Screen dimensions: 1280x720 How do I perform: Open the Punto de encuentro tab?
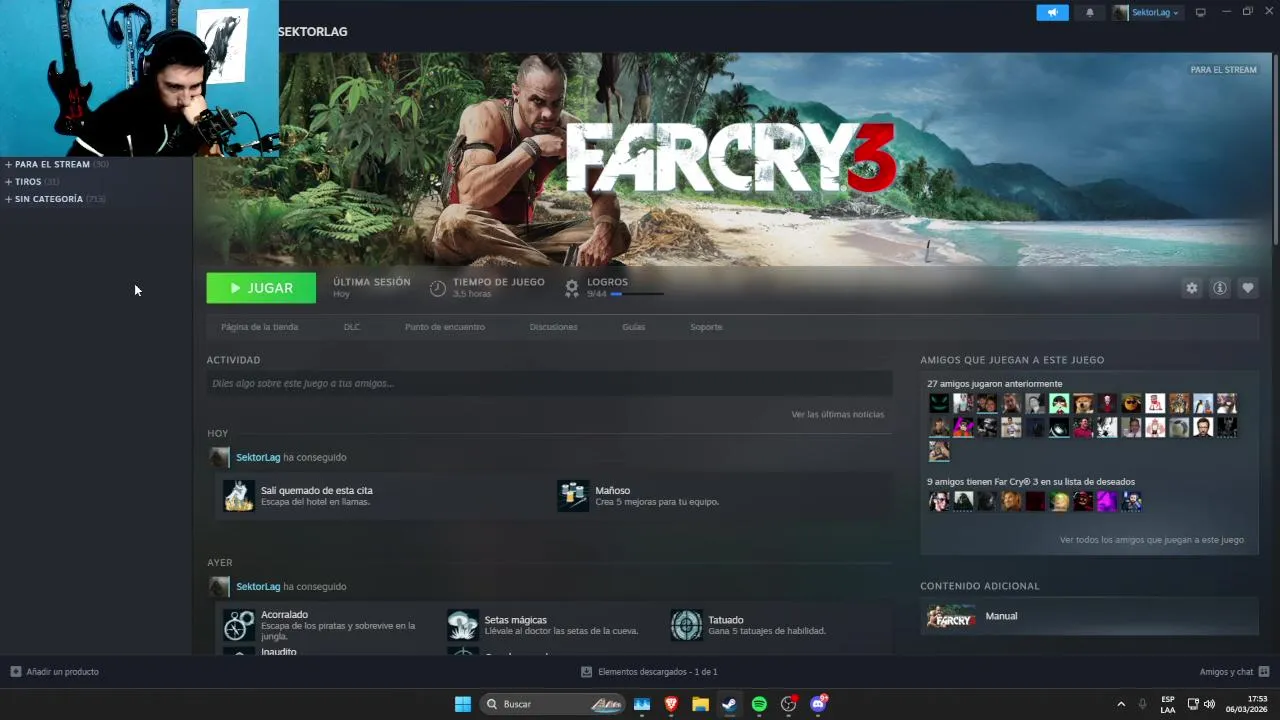pyautogui.click(x=445, y=327)
